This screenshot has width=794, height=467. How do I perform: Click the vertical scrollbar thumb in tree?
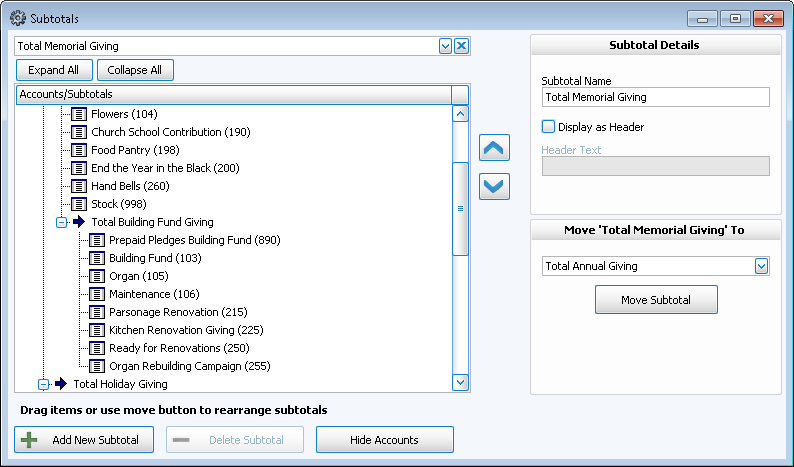coord(460,208)
